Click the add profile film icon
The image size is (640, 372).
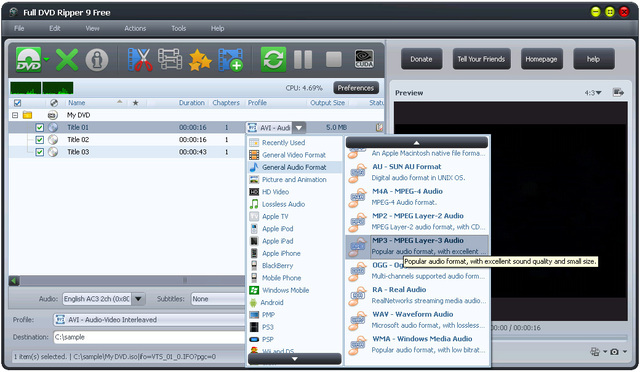231,60
